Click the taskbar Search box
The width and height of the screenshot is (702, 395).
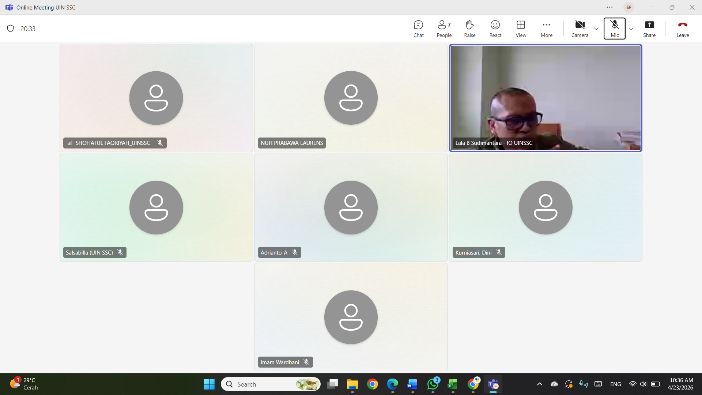271,384
